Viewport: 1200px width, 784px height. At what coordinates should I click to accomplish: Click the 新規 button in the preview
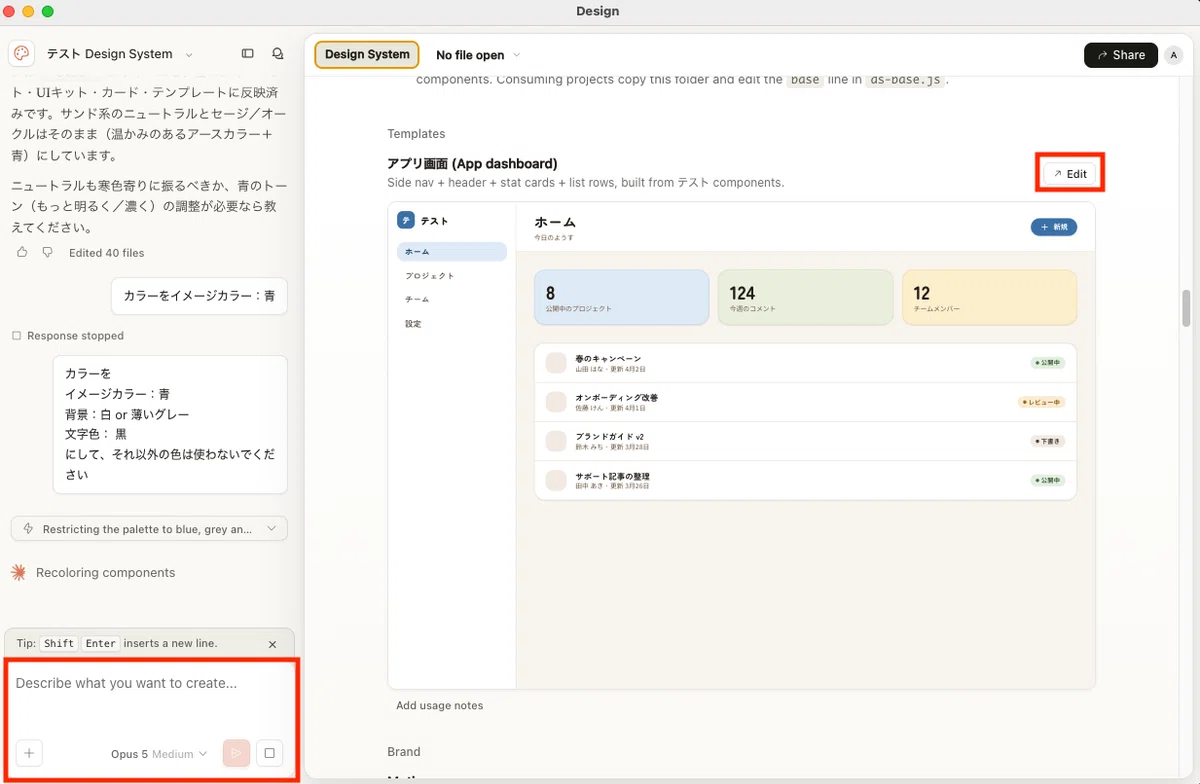(1054, 227)
